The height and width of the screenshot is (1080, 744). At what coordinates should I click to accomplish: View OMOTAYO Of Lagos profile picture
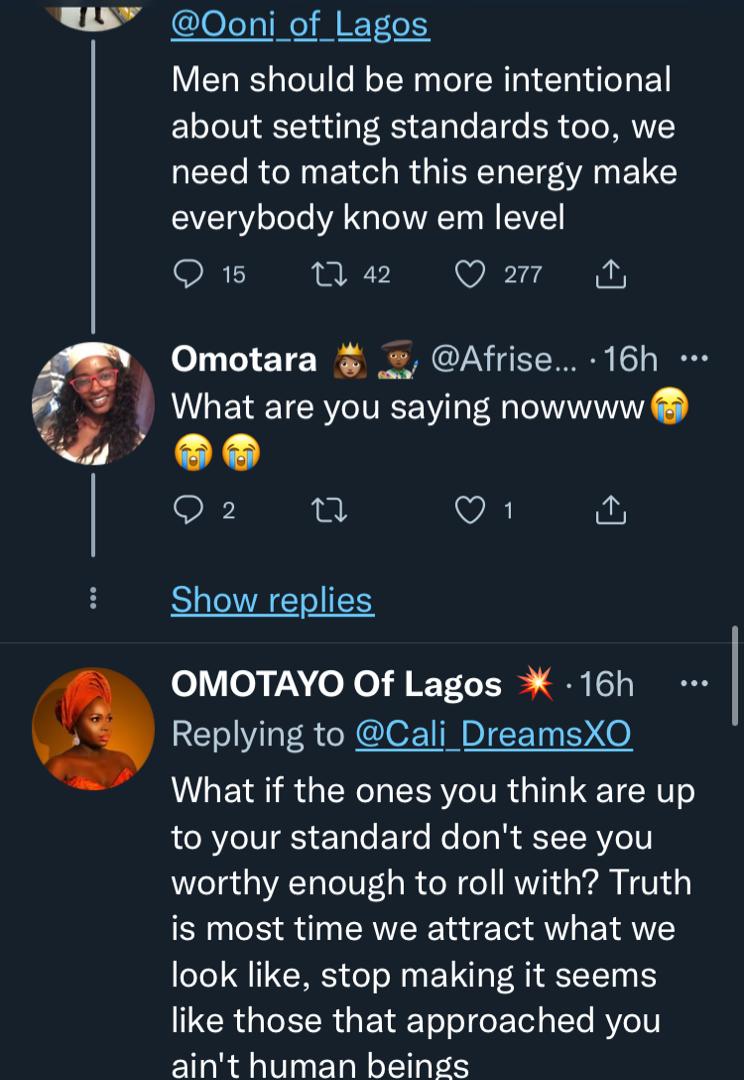click(93, 728)
